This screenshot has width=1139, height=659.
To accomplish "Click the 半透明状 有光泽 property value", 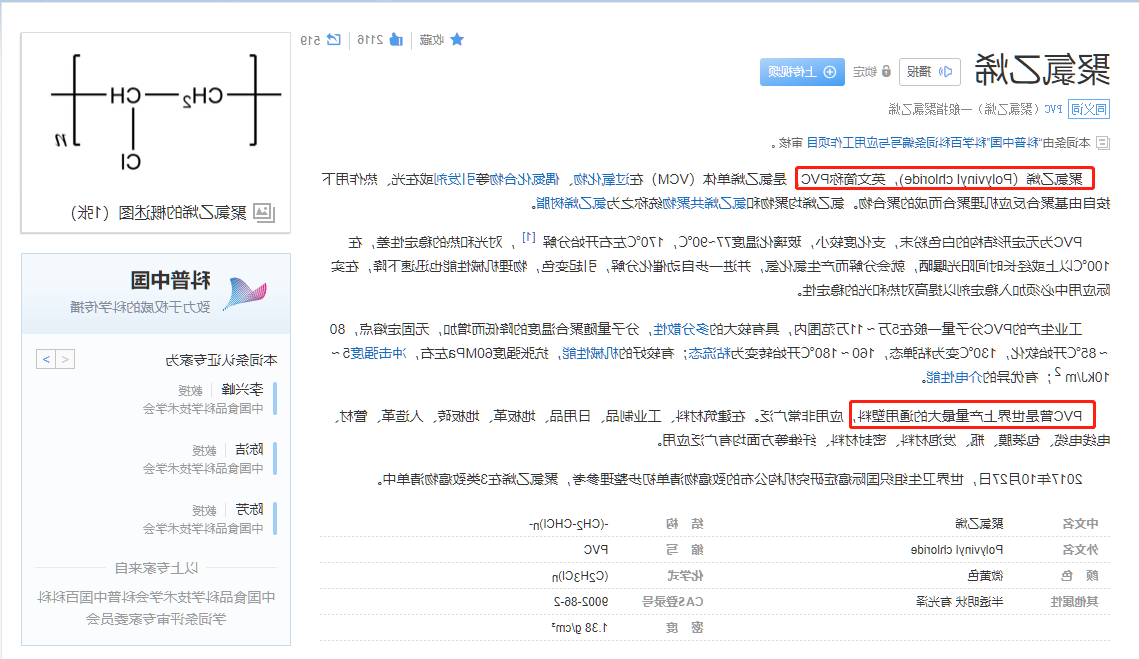I will pyautogui.click(x=960, y=601).
